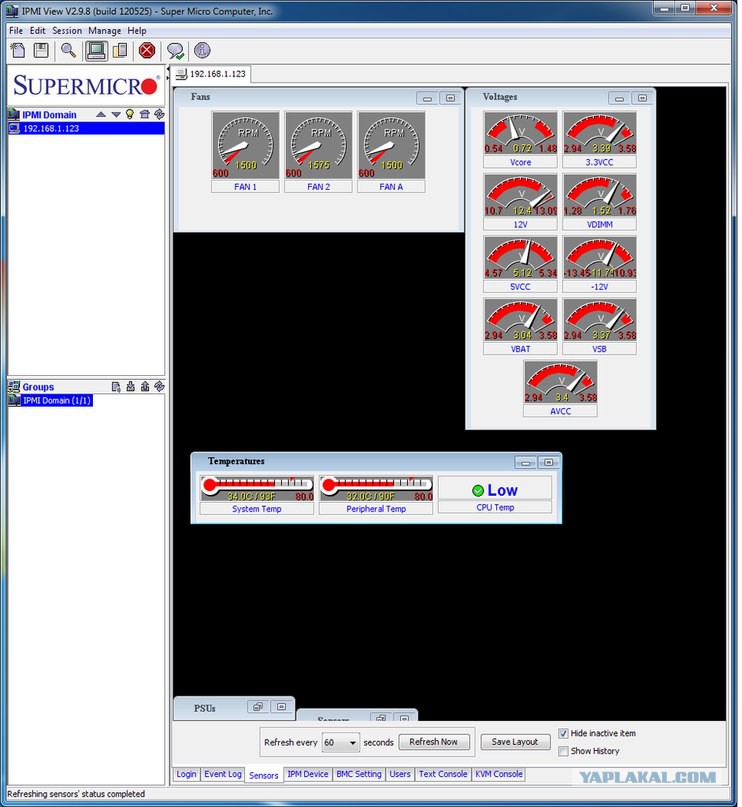The height and width of the screenshot is (807, 742).
Task: Restore the PSUs panel
Action: point(258,707)
